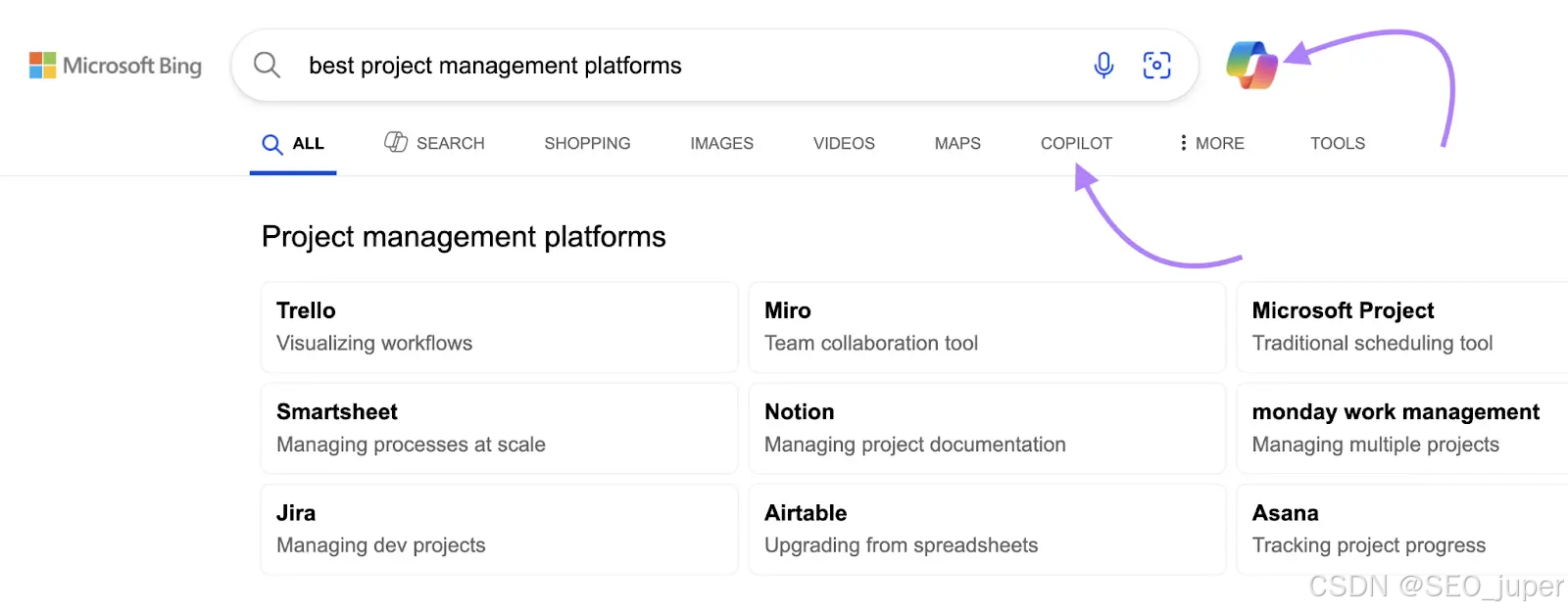This screenshot has height=613, width=1568.
Task: Open the Tools options
Action: click(x=1337, y=143)
